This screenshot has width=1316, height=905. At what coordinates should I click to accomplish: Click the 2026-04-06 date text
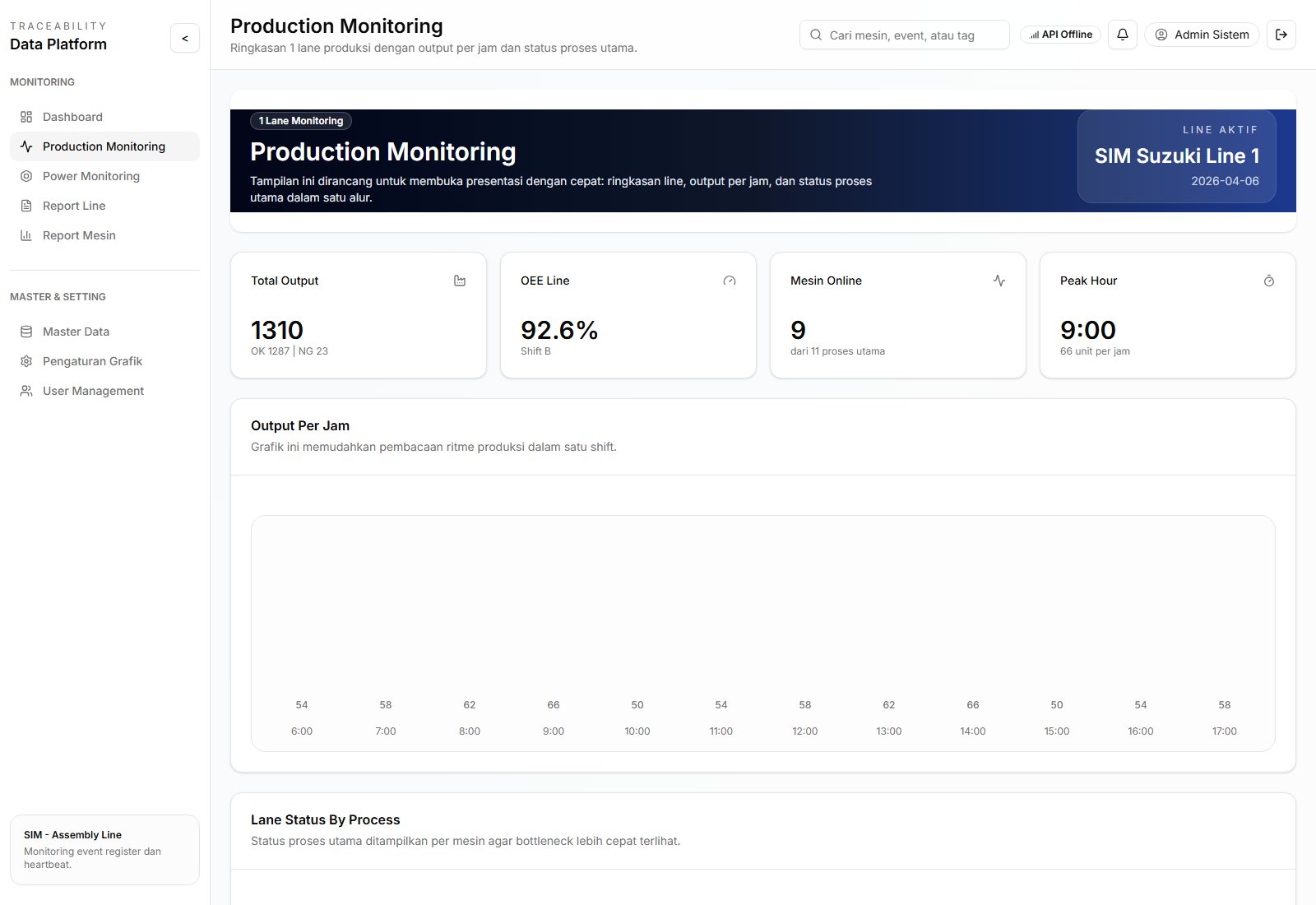(x=1226, y=181)
